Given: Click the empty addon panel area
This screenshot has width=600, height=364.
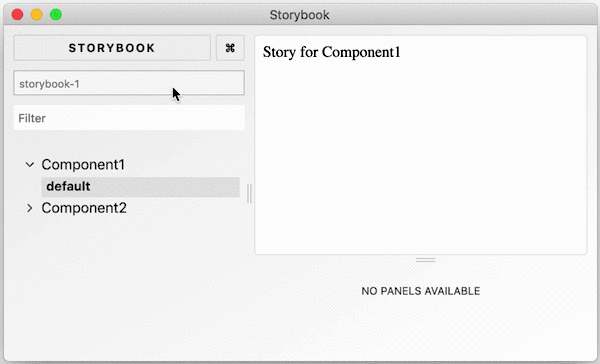Looking at the screenshot, I should tap(421, 329).
